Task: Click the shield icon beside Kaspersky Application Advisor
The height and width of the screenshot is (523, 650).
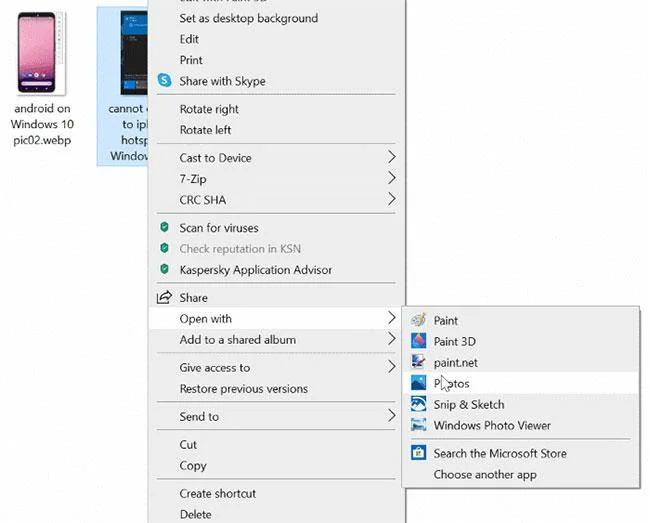Action: pos(164,269)
